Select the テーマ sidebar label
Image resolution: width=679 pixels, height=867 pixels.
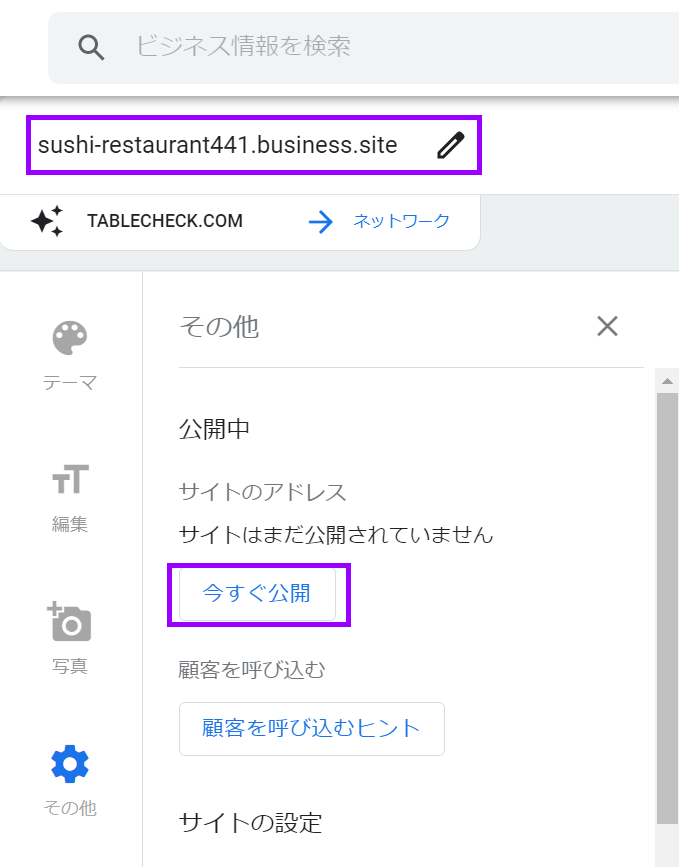click(70, 382)
